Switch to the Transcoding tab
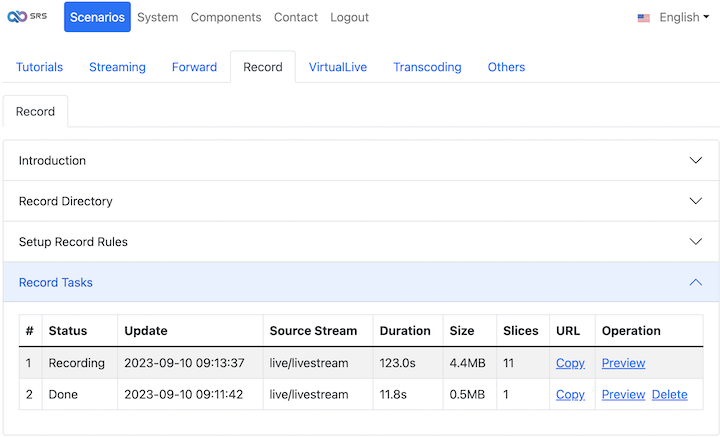 pyautogui.click(x=427, y=67)
